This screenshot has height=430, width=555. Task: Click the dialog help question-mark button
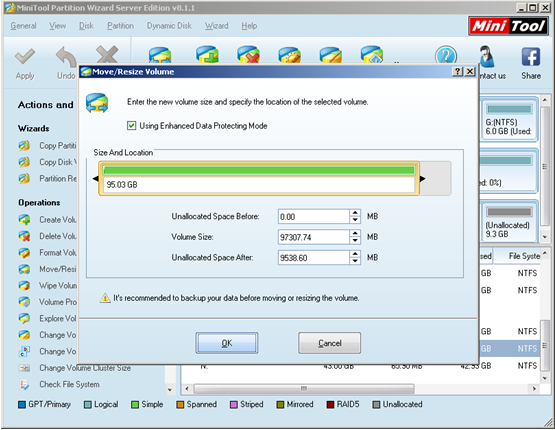pyautogui.click(x=457, y=71)
